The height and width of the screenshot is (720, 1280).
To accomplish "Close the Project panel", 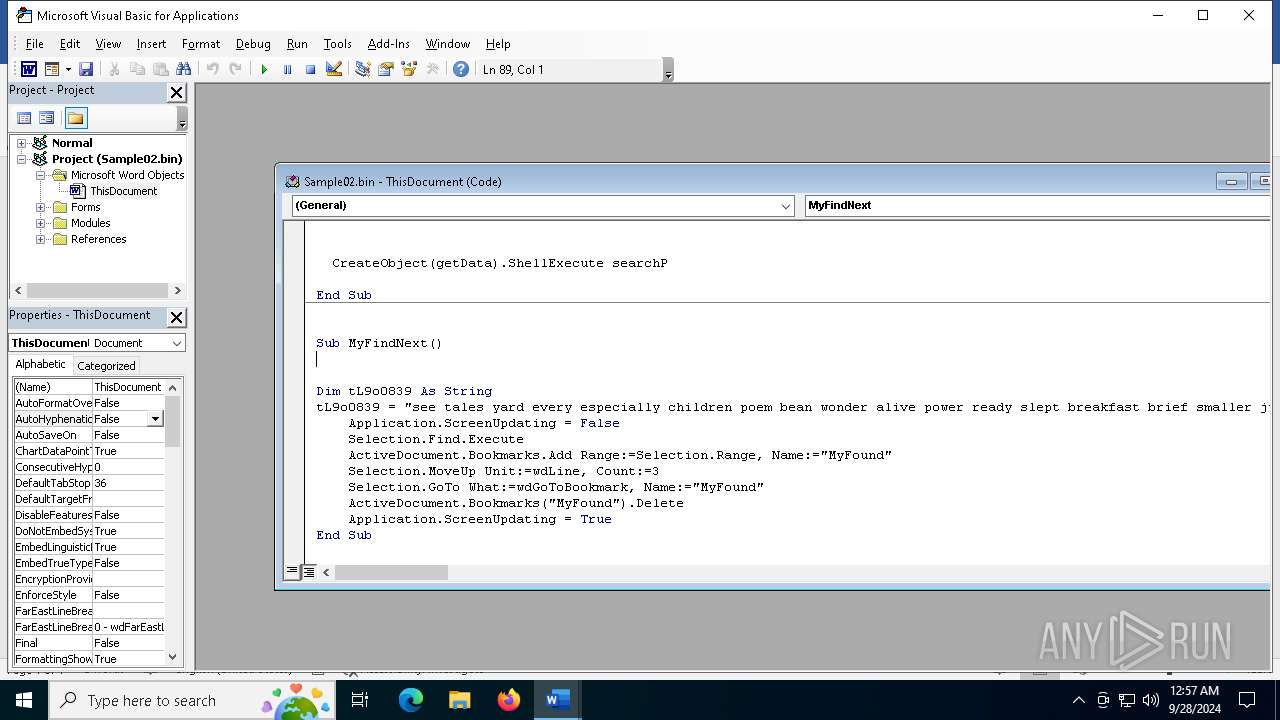I will tap(176, 92).
